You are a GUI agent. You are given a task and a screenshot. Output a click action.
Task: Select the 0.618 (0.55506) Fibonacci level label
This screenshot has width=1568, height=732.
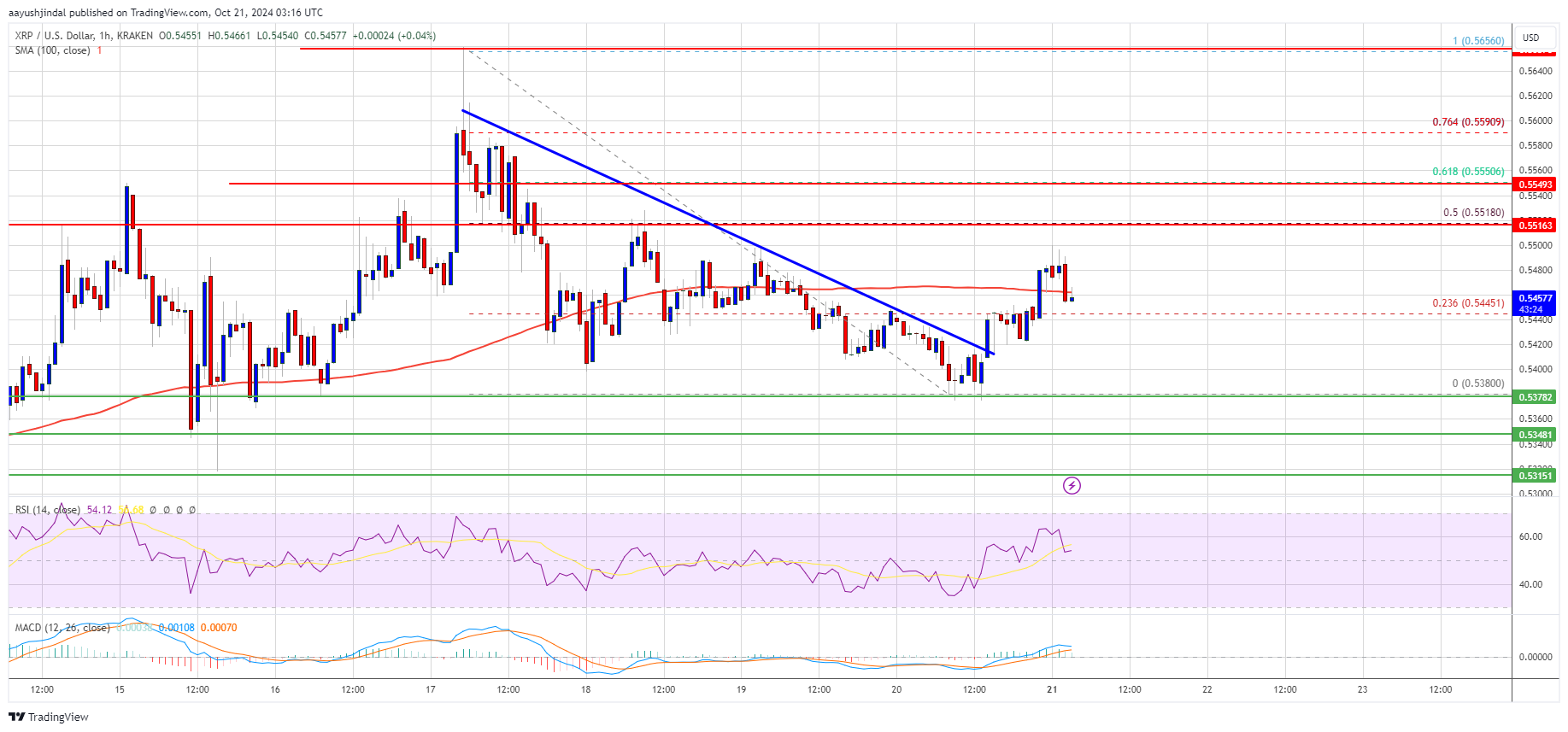1468,172
